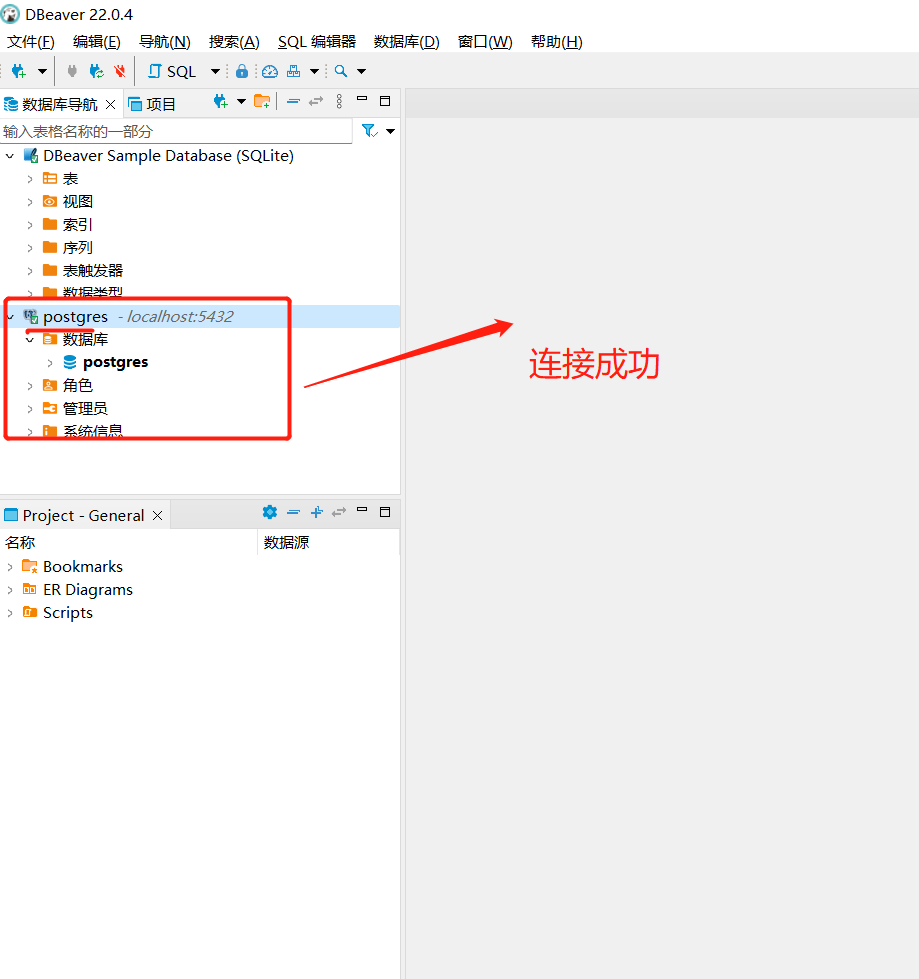Collapse the DBeaver Sample Database node
Screen dimensions: 919x979
pos(10,155)
